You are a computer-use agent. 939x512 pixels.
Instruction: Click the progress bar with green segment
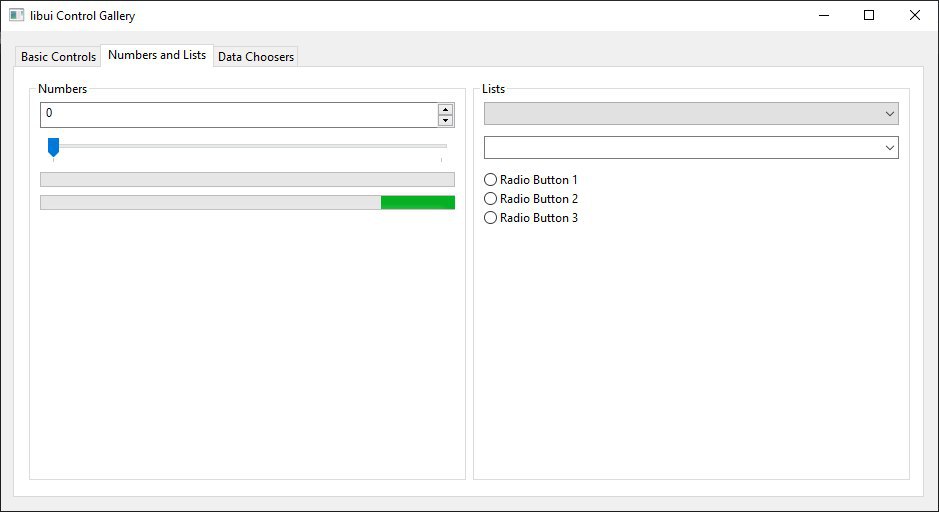coord(247,202)
